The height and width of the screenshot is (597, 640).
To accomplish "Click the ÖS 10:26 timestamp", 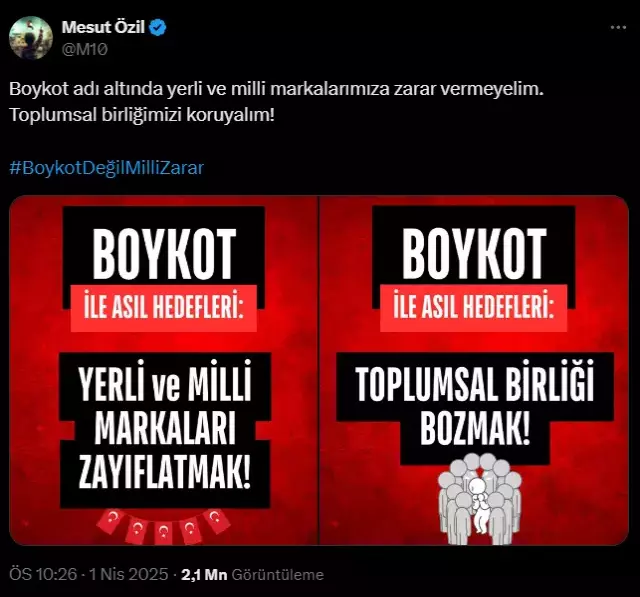I will pos(43,574).
